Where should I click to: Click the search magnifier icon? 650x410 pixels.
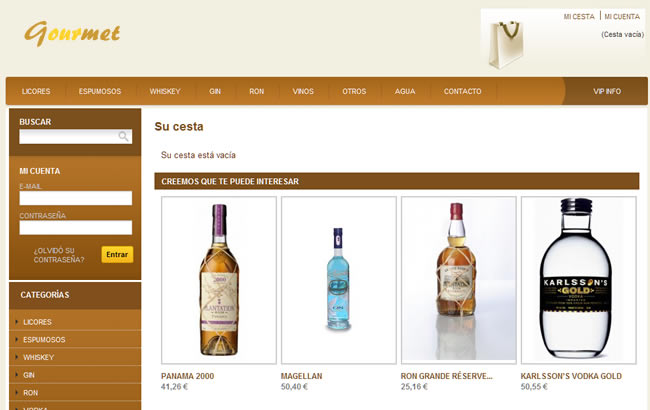(123, 136)
